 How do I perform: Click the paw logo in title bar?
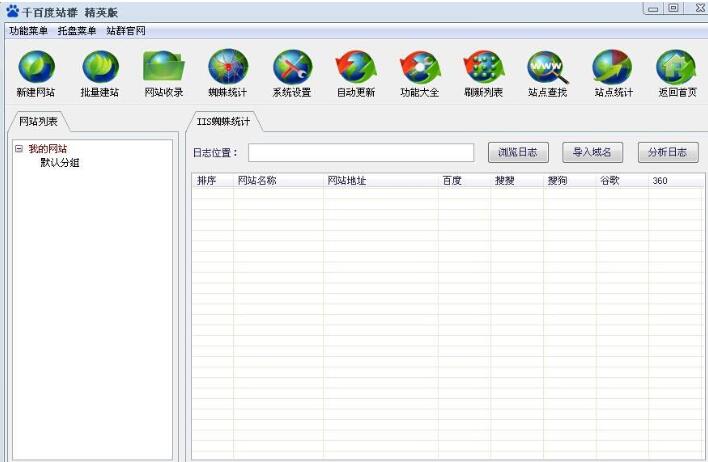(x=13, y=11)
